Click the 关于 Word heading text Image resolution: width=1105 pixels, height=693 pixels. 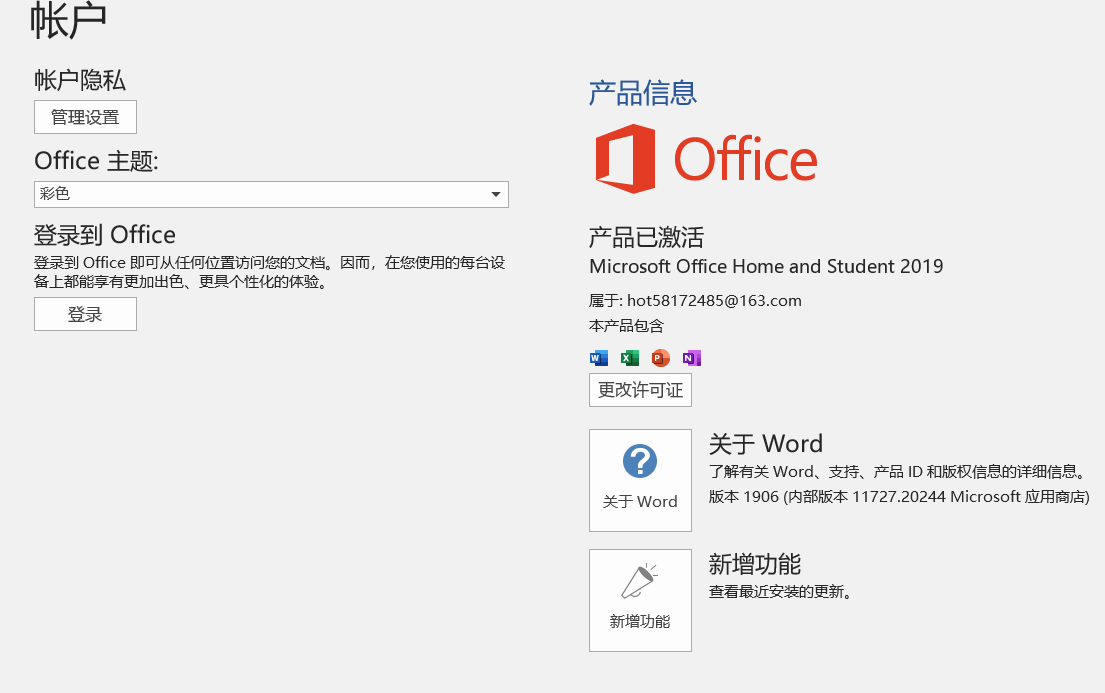765,443
